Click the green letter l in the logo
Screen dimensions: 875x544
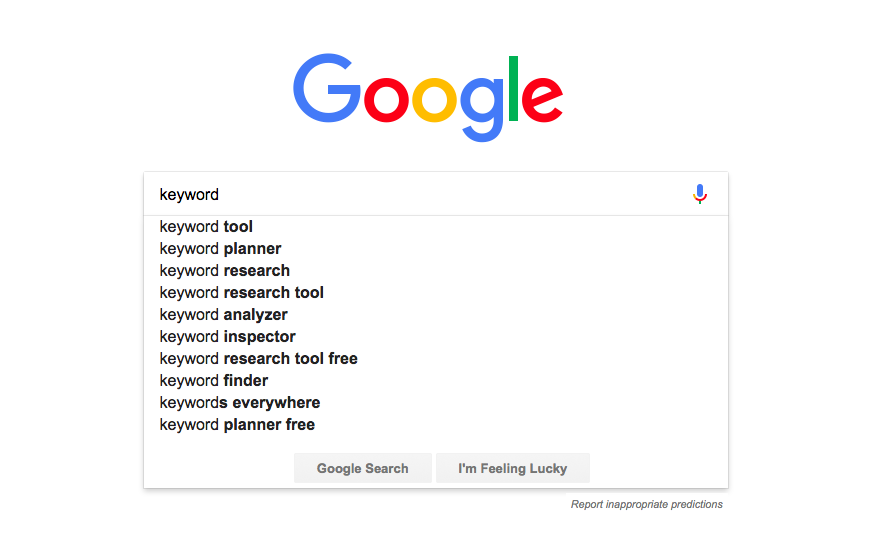coord(513,88)
